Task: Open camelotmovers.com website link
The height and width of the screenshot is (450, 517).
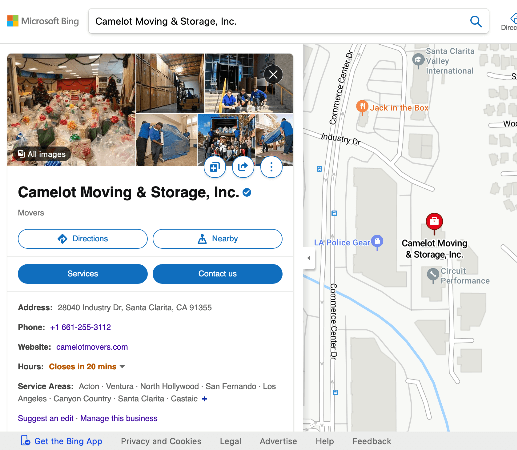Action: pos(92,347)
